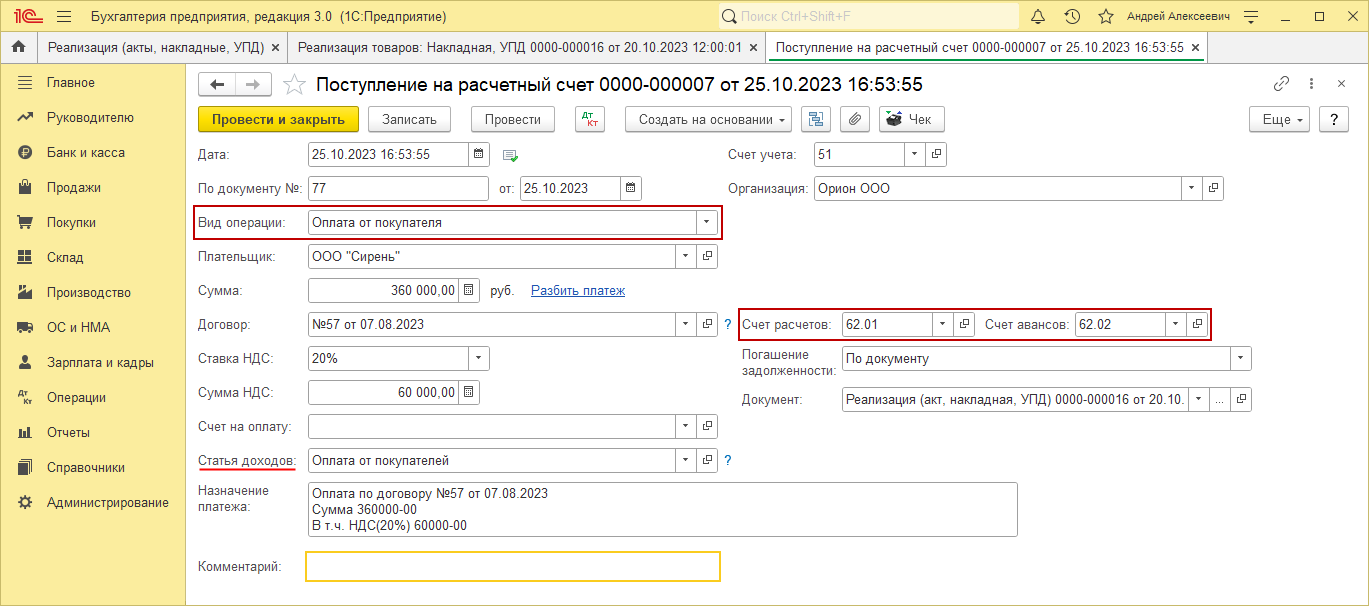Open attached files paperclip icon
Screen dimensions: 1369x606
click(854, 119)
